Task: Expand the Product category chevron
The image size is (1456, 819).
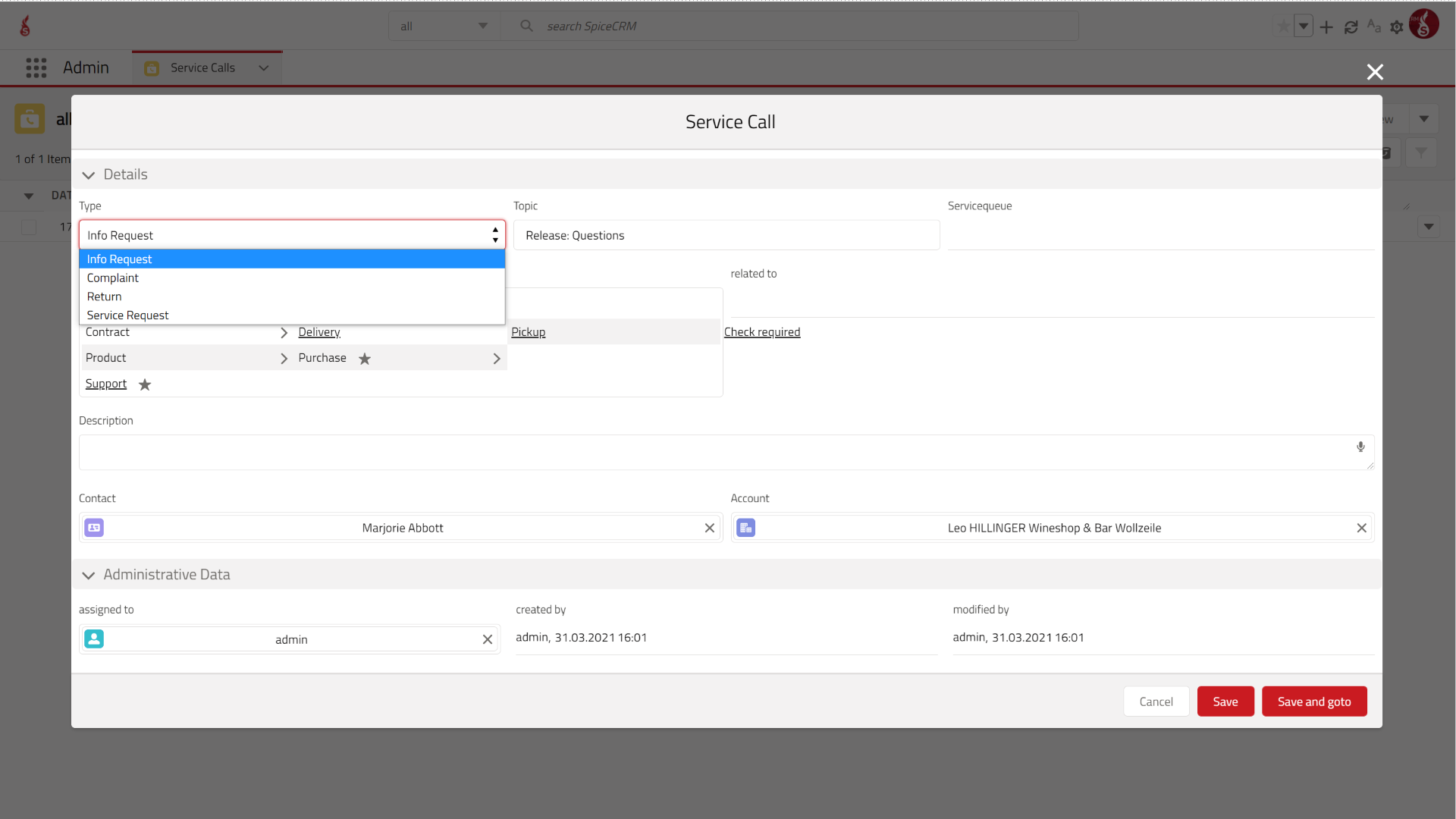Action: (284, 359)
